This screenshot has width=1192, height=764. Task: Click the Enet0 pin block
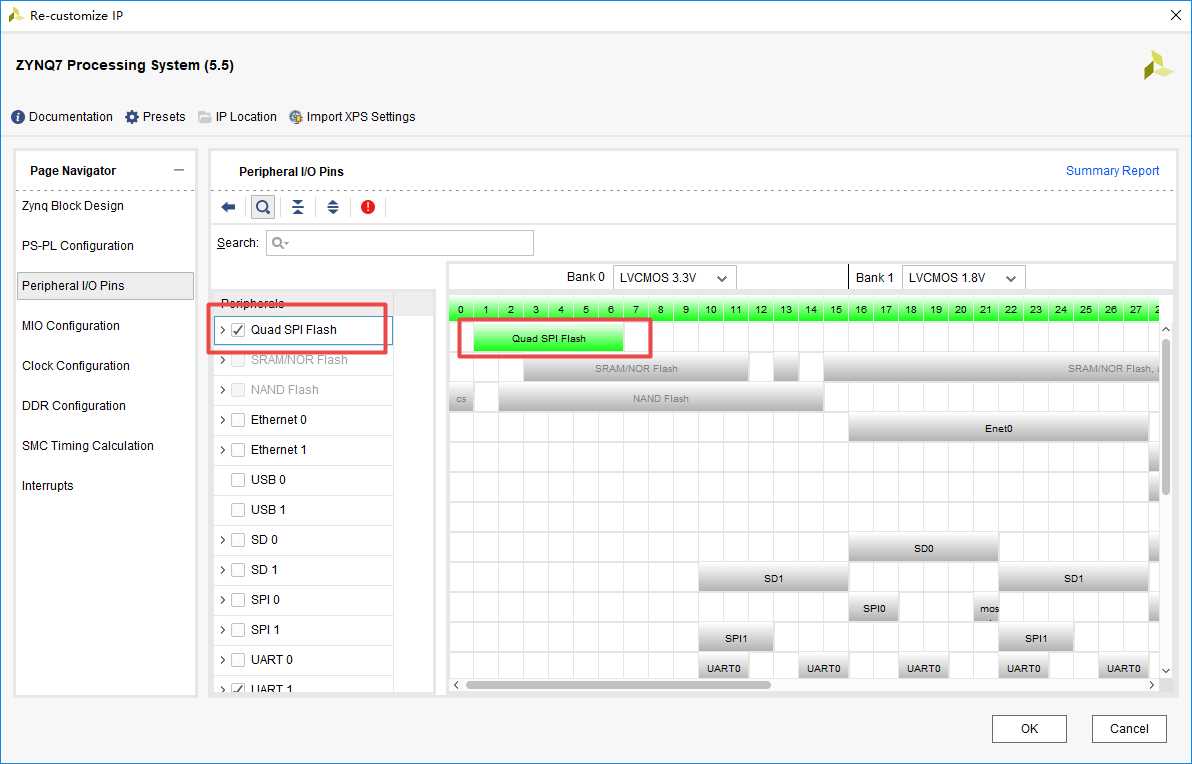tap(998, 429)
